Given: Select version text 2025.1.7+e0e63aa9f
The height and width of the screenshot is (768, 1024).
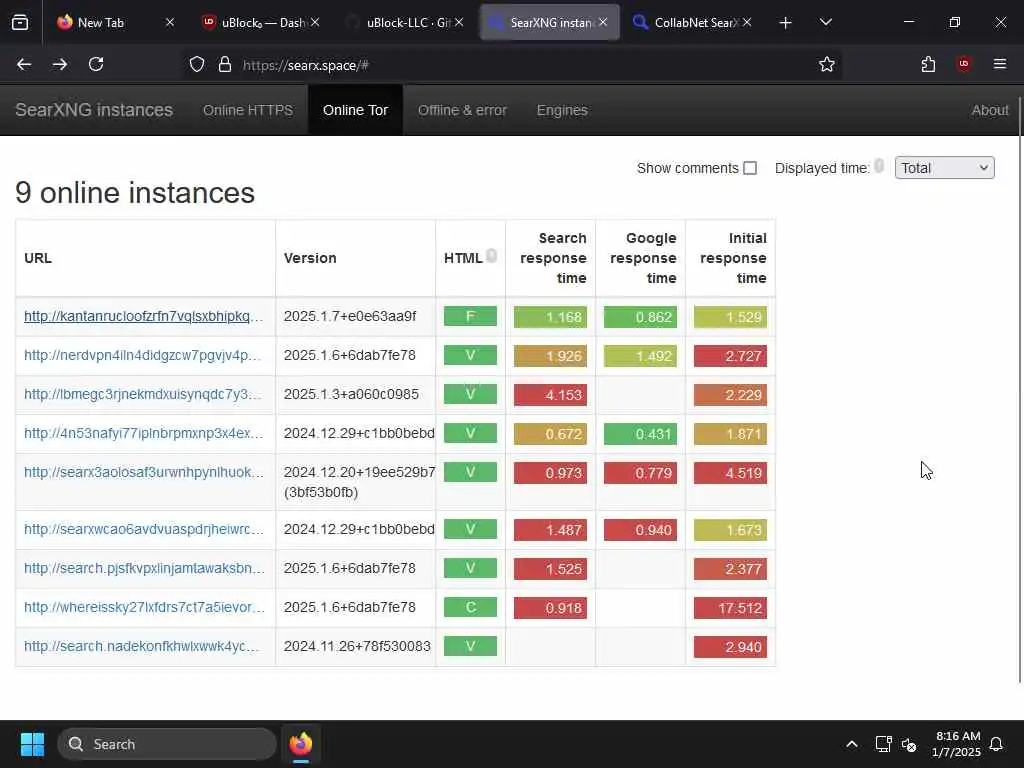Looking at the screenshot, I should coord(349,316).
